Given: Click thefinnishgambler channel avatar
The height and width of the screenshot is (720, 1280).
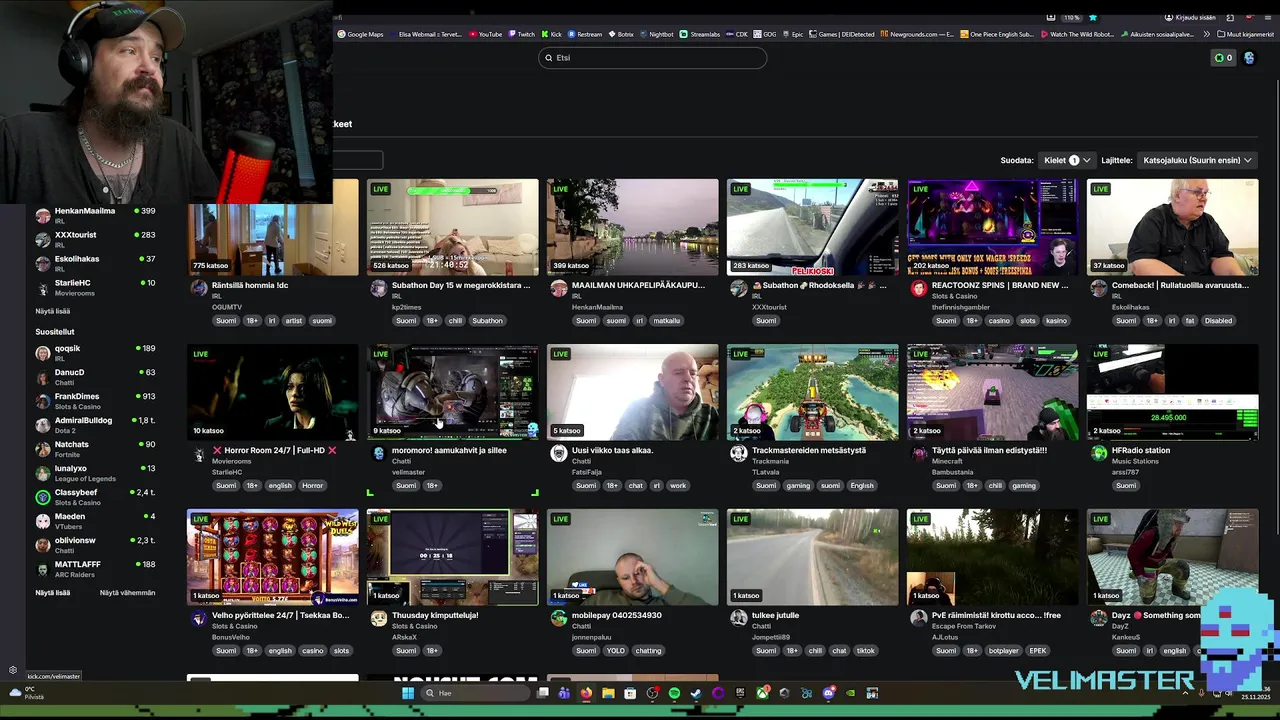Looking at the screenshot, I should [918, 288].
